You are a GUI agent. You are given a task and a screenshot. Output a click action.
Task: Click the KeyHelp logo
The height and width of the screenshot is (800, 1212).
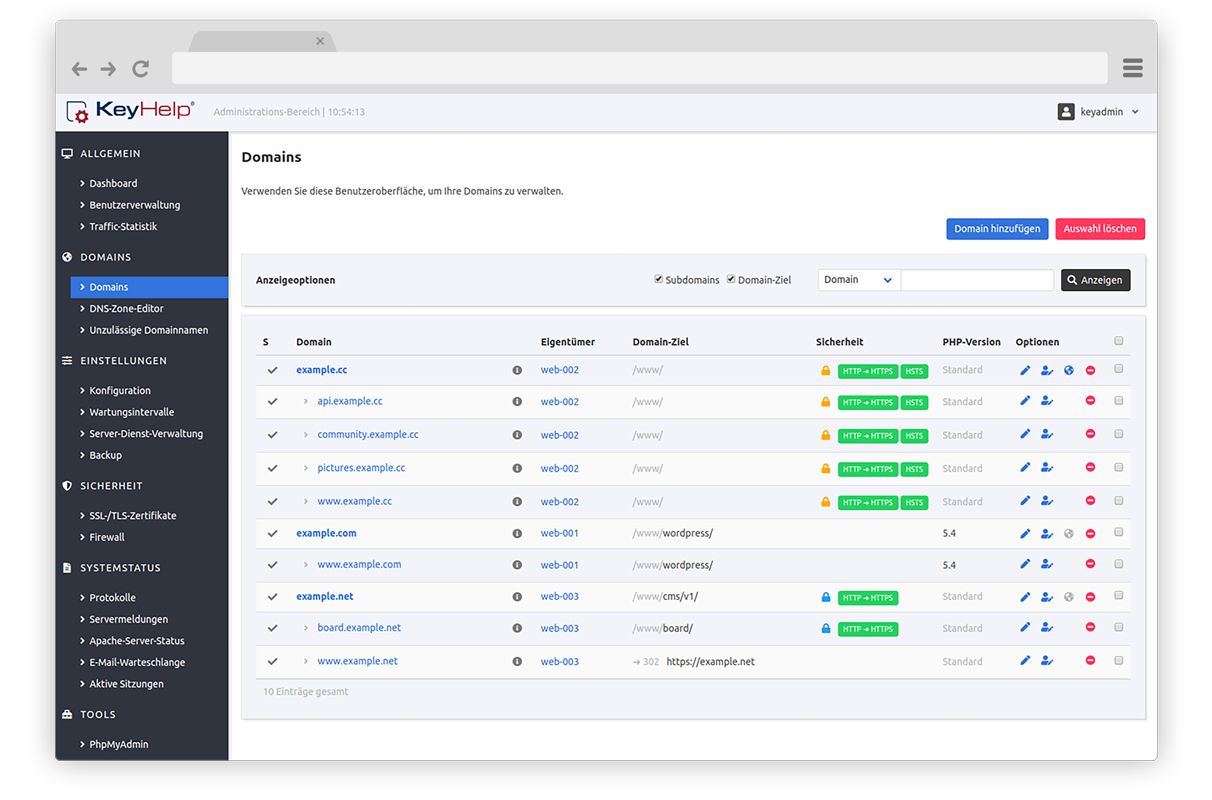pos(130,111)
